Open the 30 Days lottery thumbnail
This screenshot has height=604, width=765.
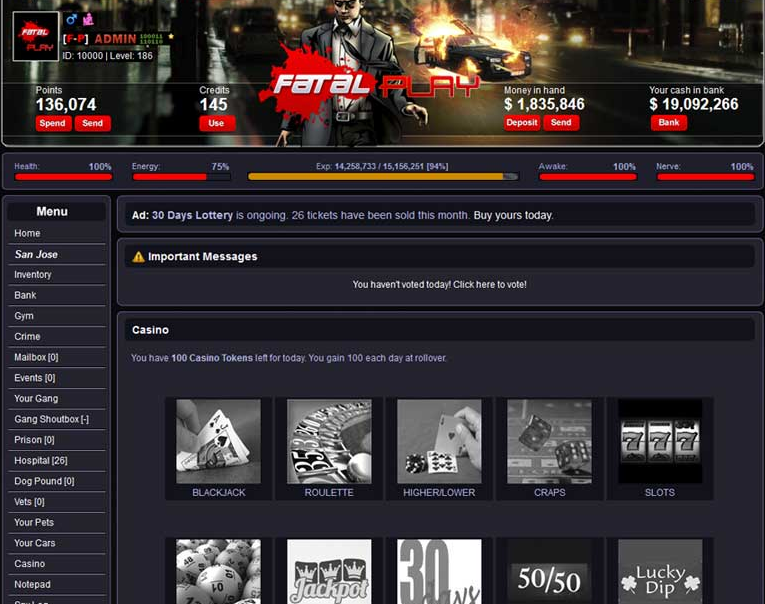pyautogui.click(x=439, y=571)
